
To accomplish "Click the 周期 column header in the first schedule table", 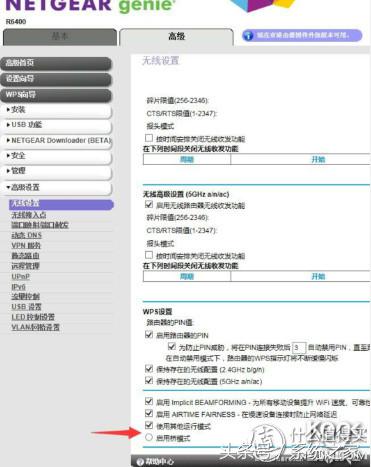I will pos(187,159).
